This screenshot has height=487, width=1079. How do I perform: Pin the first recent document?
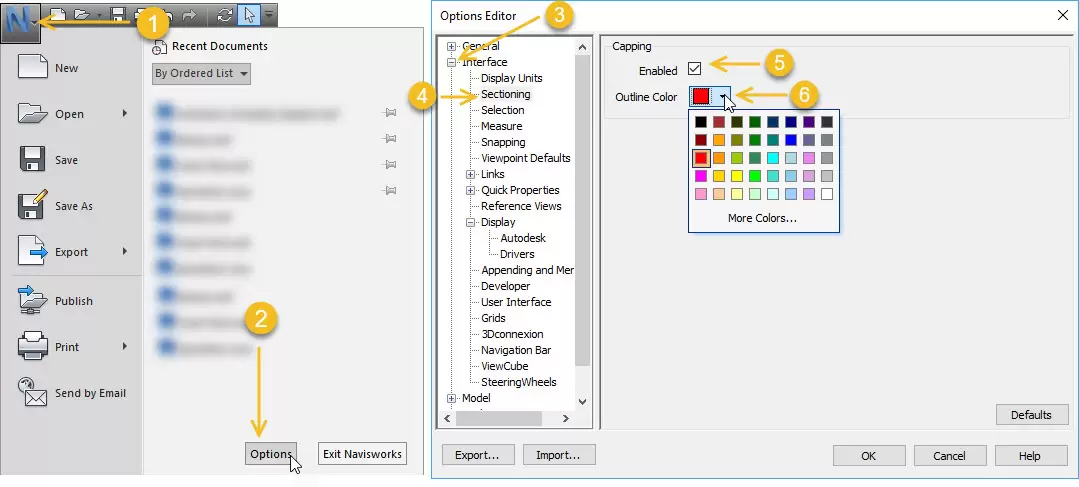(x=390, y=114)
